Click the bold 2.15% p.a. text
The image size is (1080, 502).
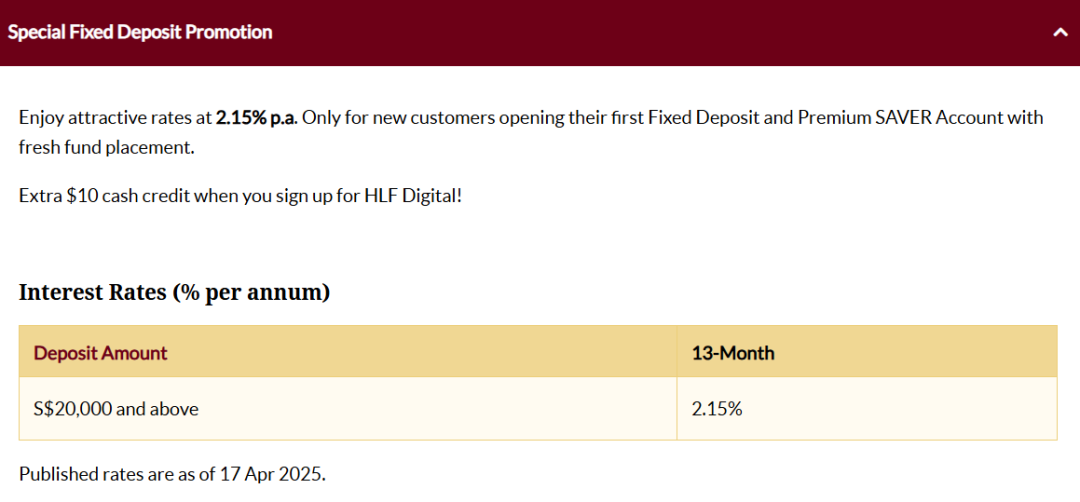tap(256, 118)
